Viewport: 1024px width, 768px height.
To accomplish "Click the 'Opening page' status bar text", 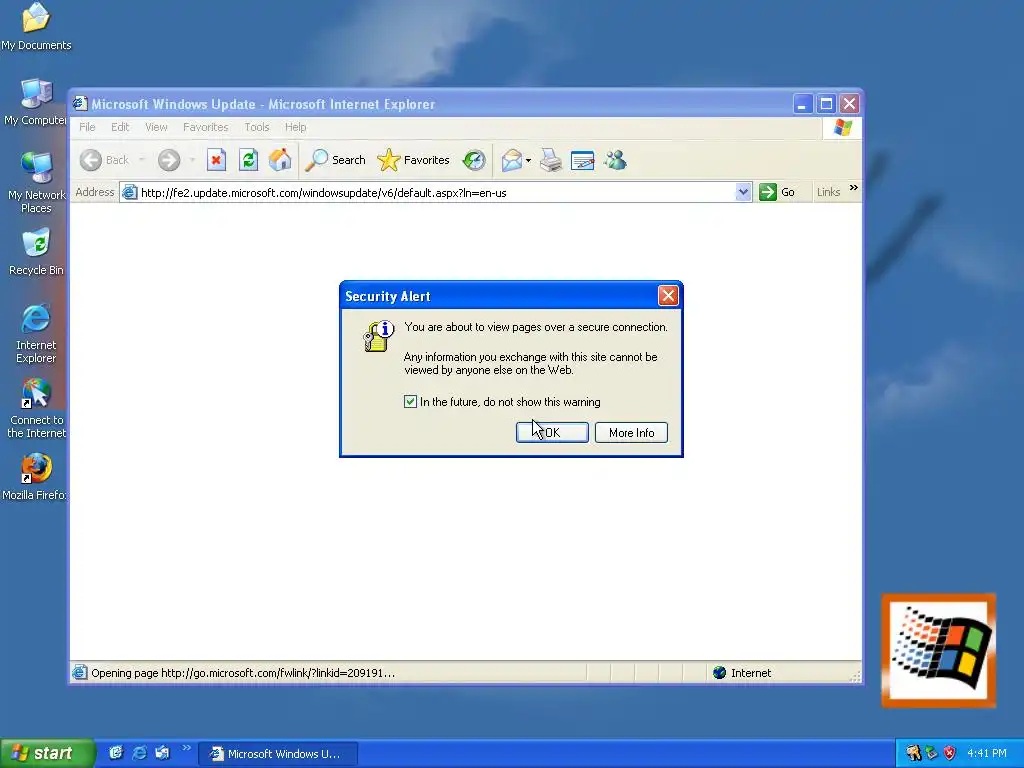I will [x=243, y=673].
